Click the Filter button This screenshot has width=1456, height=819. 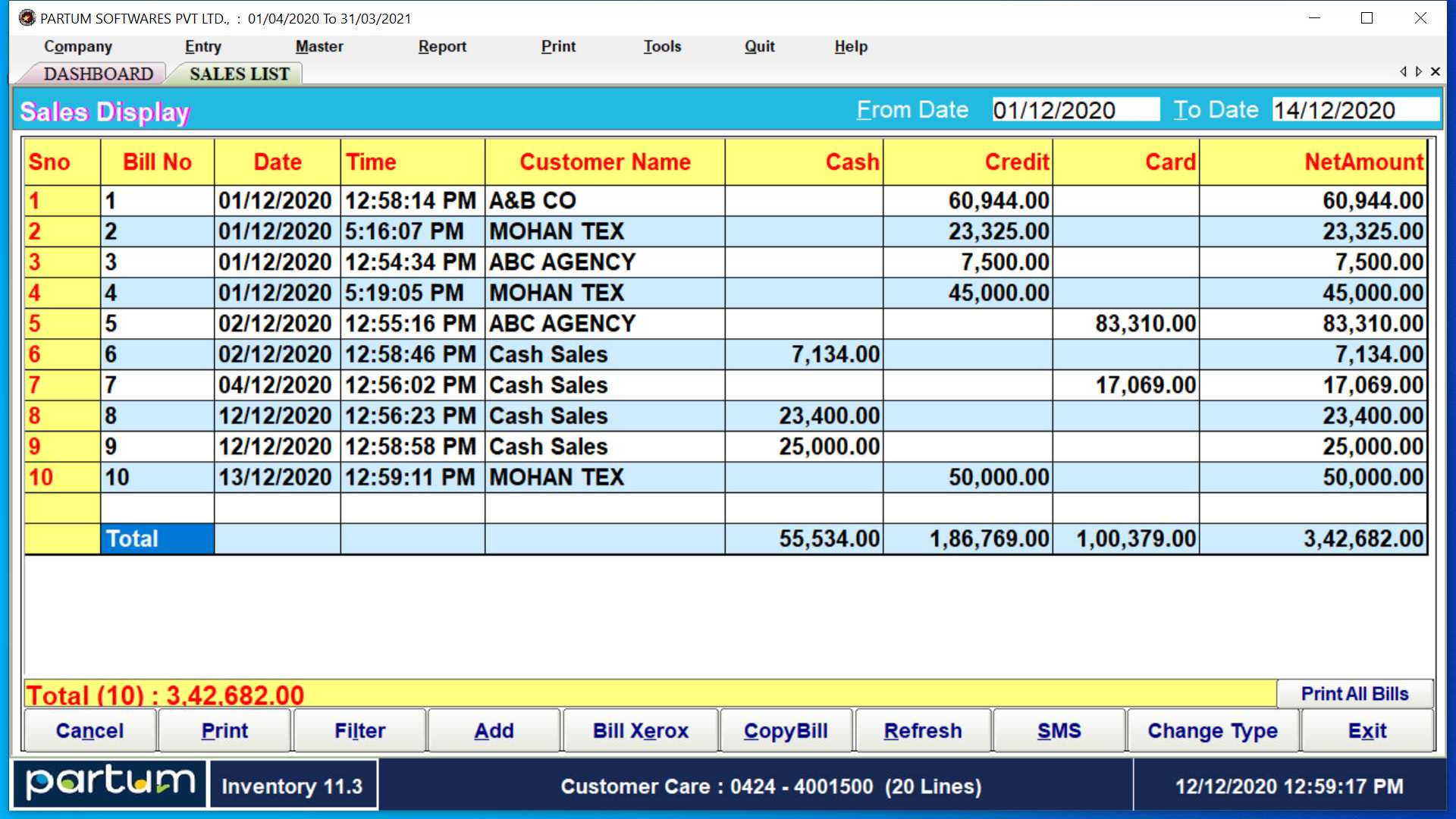[x=359, y=730]
